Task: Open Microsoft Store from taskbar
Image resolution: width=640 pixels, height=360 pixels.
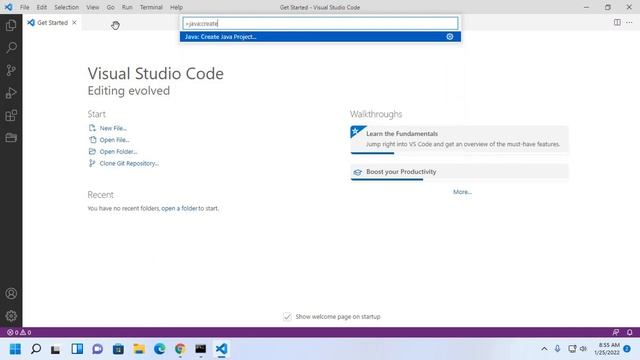Action: 118,349
